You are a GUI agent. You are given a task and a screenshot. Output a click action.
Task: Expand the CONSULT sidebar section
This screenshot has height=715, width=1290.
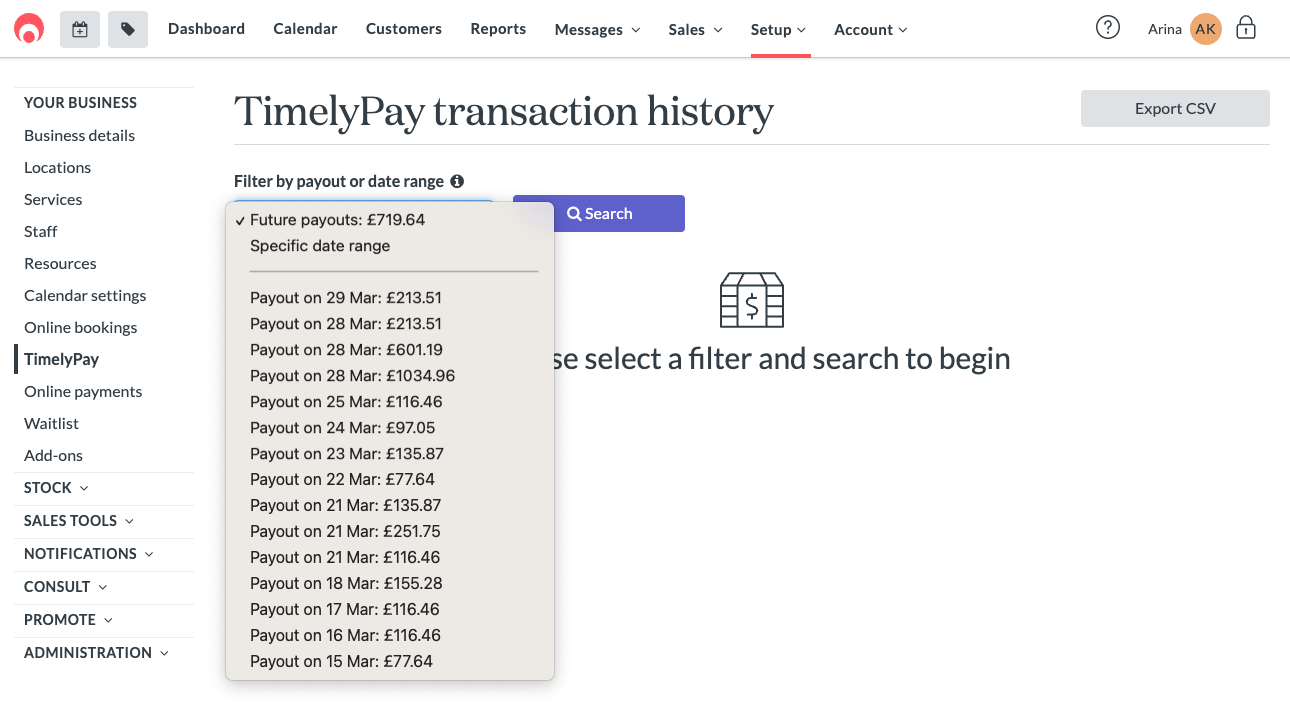(x=65, y=587)
